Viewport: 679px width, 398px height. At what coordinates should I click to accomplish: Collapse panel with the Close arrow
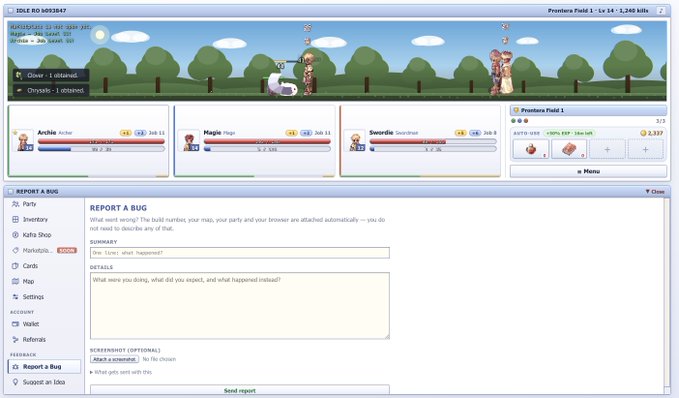coord(655,191)
